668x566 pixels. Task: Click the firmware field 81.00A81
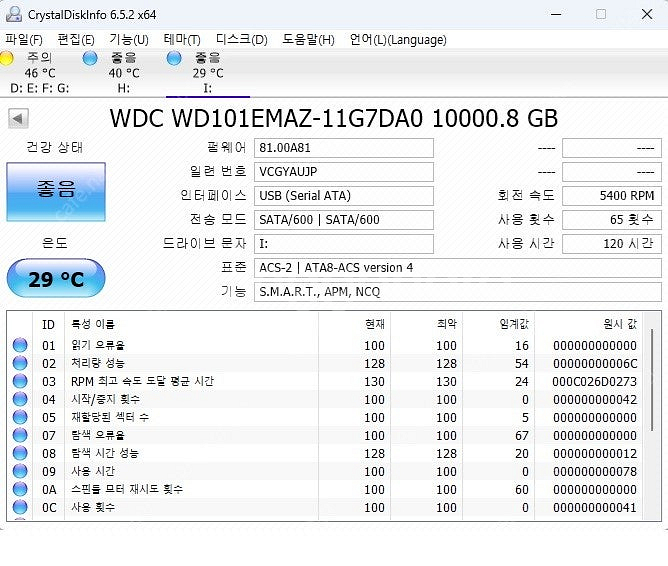point(344,148)
